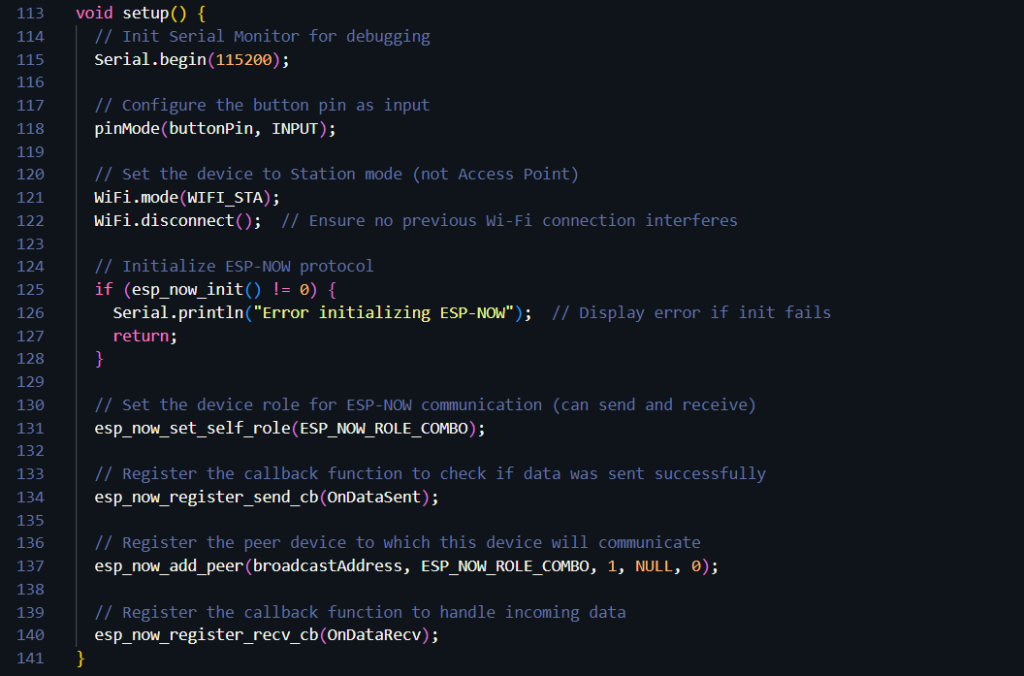Click the INPUT constant in pinMode
1024x676 pixels.
(x=299, y=128)
